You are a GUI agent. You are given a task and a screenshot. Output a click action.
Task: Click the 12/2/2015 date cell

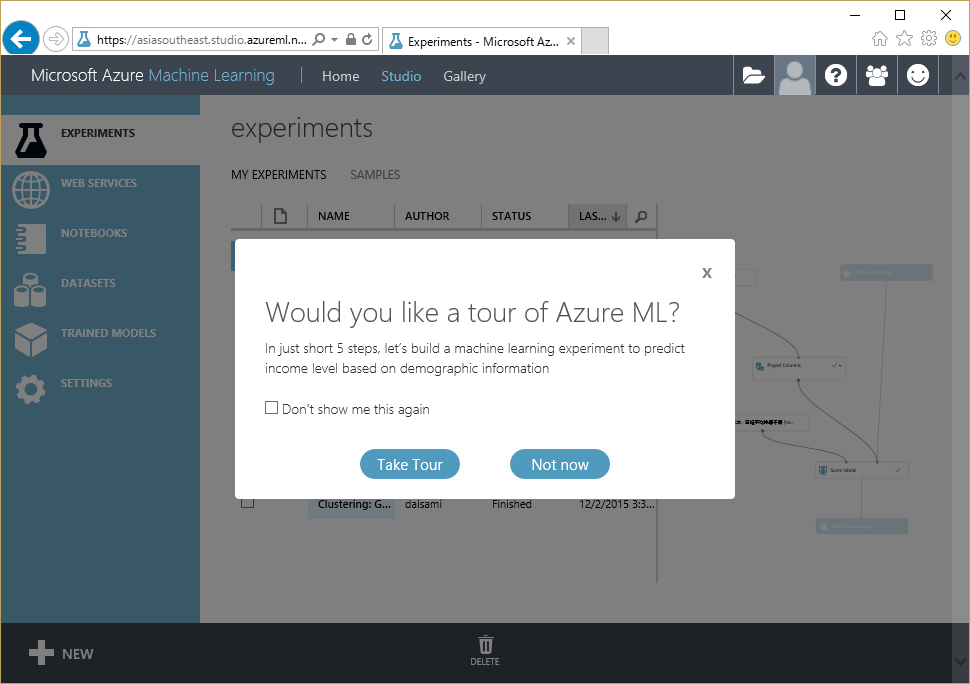(x=617, y=504)
